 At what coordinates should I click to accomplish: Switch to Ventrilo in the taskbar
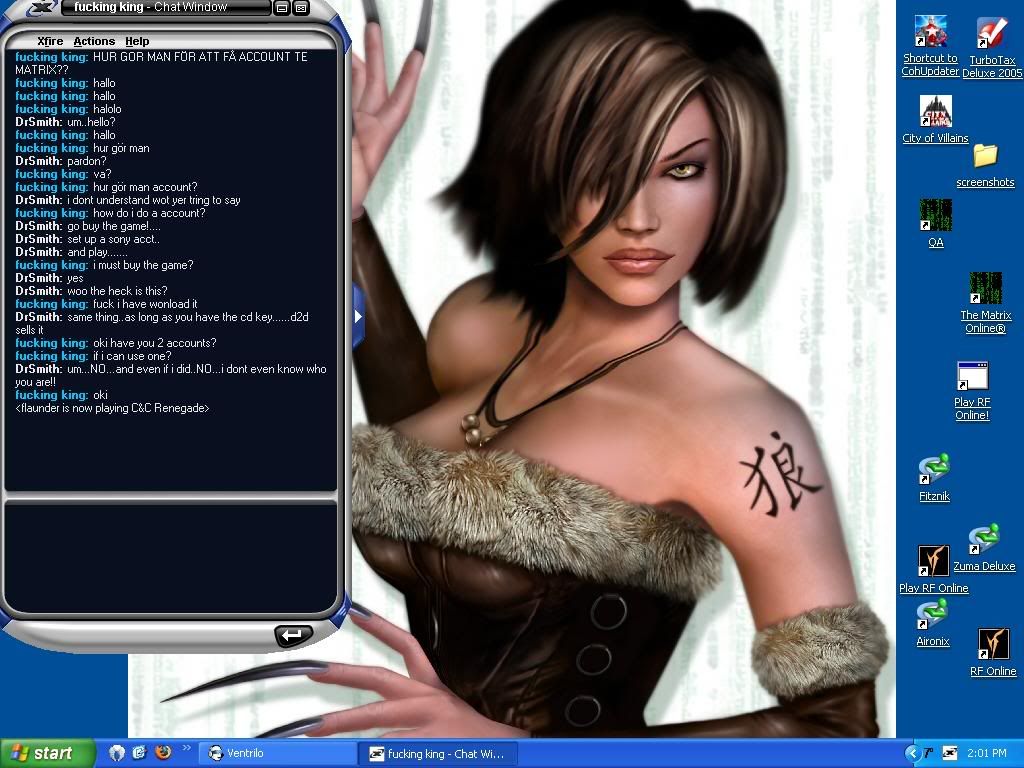[x=277, y=753]
